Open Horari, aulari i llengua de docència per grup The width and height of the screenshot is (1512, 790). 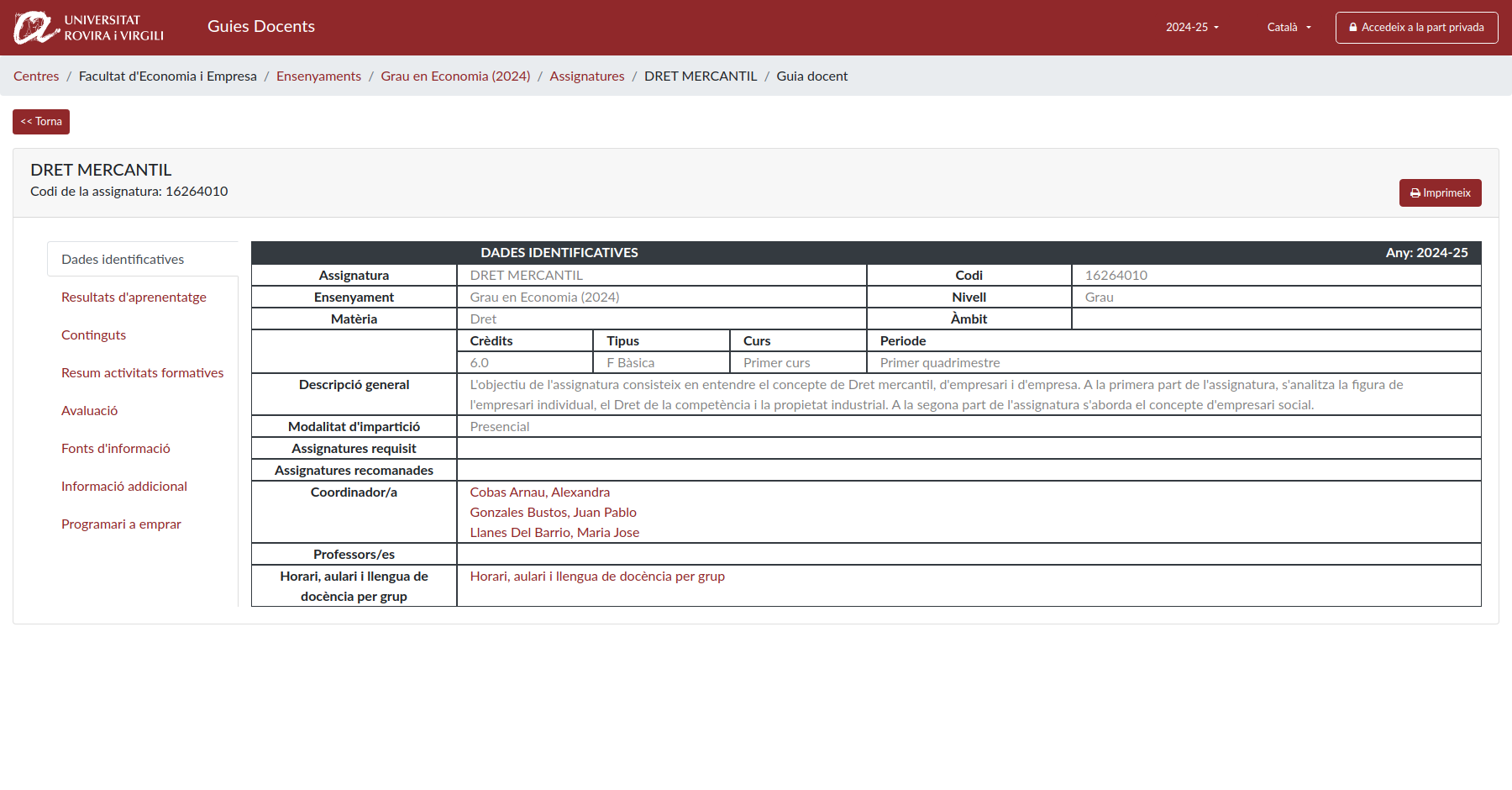pyautogui.click(x=597, y=577)
